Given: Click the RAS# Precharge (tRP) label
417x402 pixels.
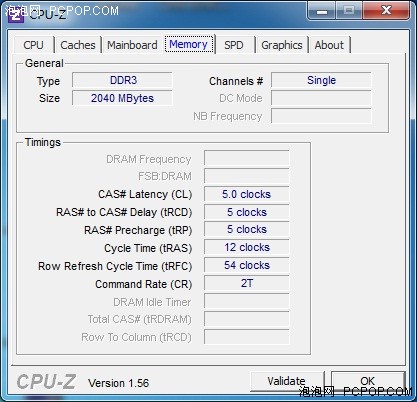Looking at the screenshot, I should [x=138, y=230].
